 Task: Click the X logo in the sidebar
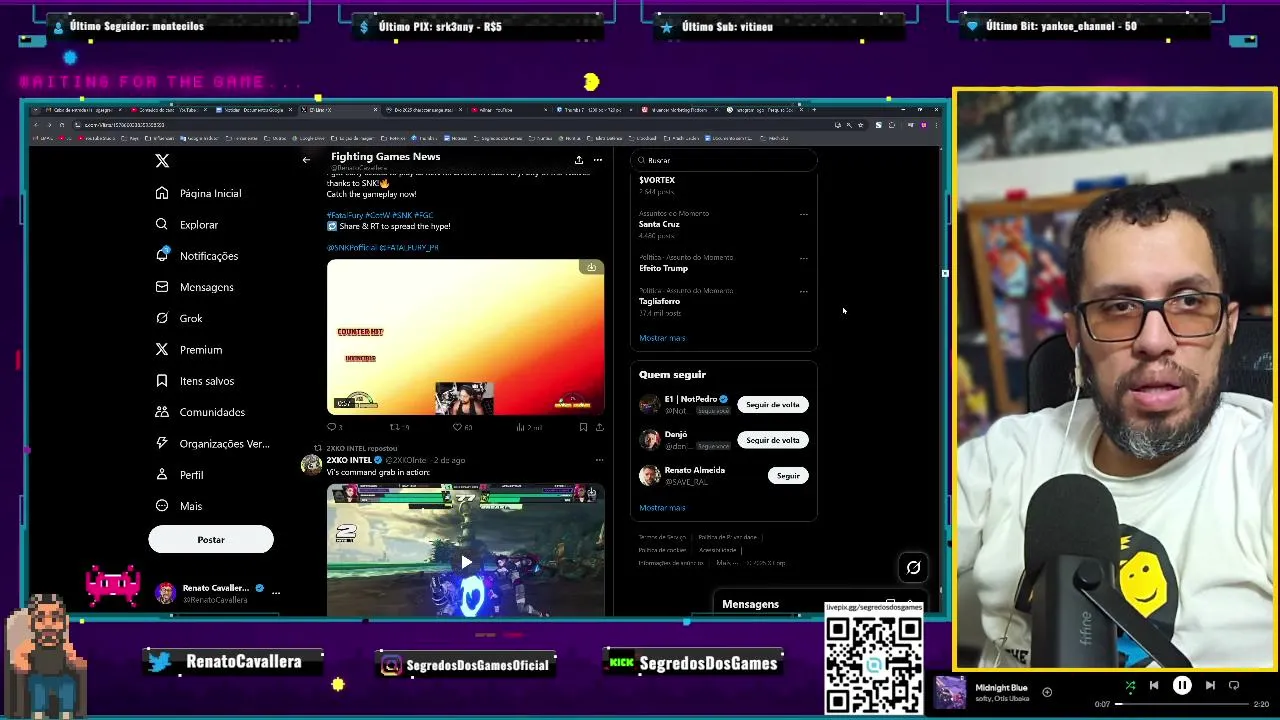tap(162, 160)
